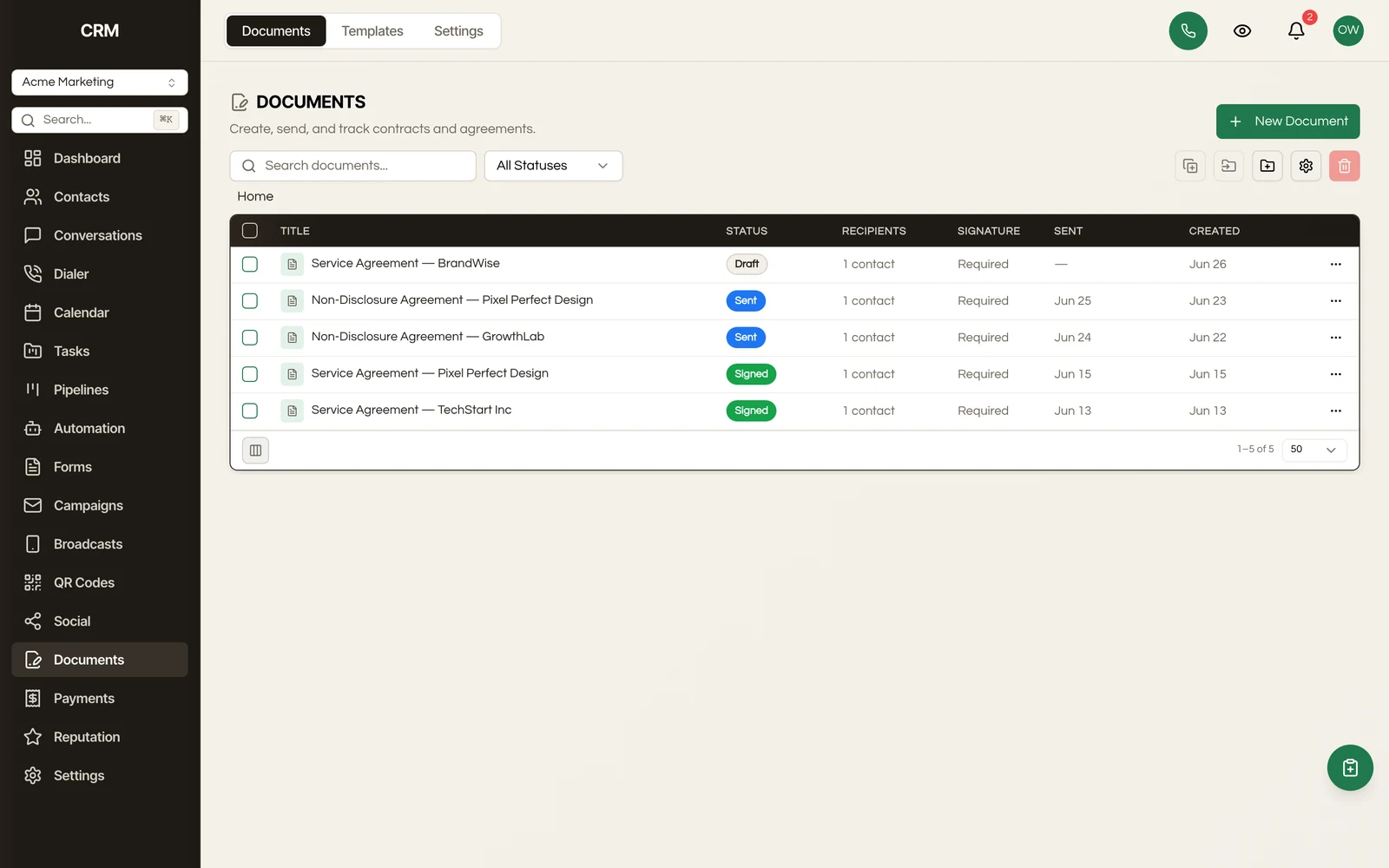Open the Acme Marketing account switcher
Screen dimensions: 1389x868
point(100,82)
